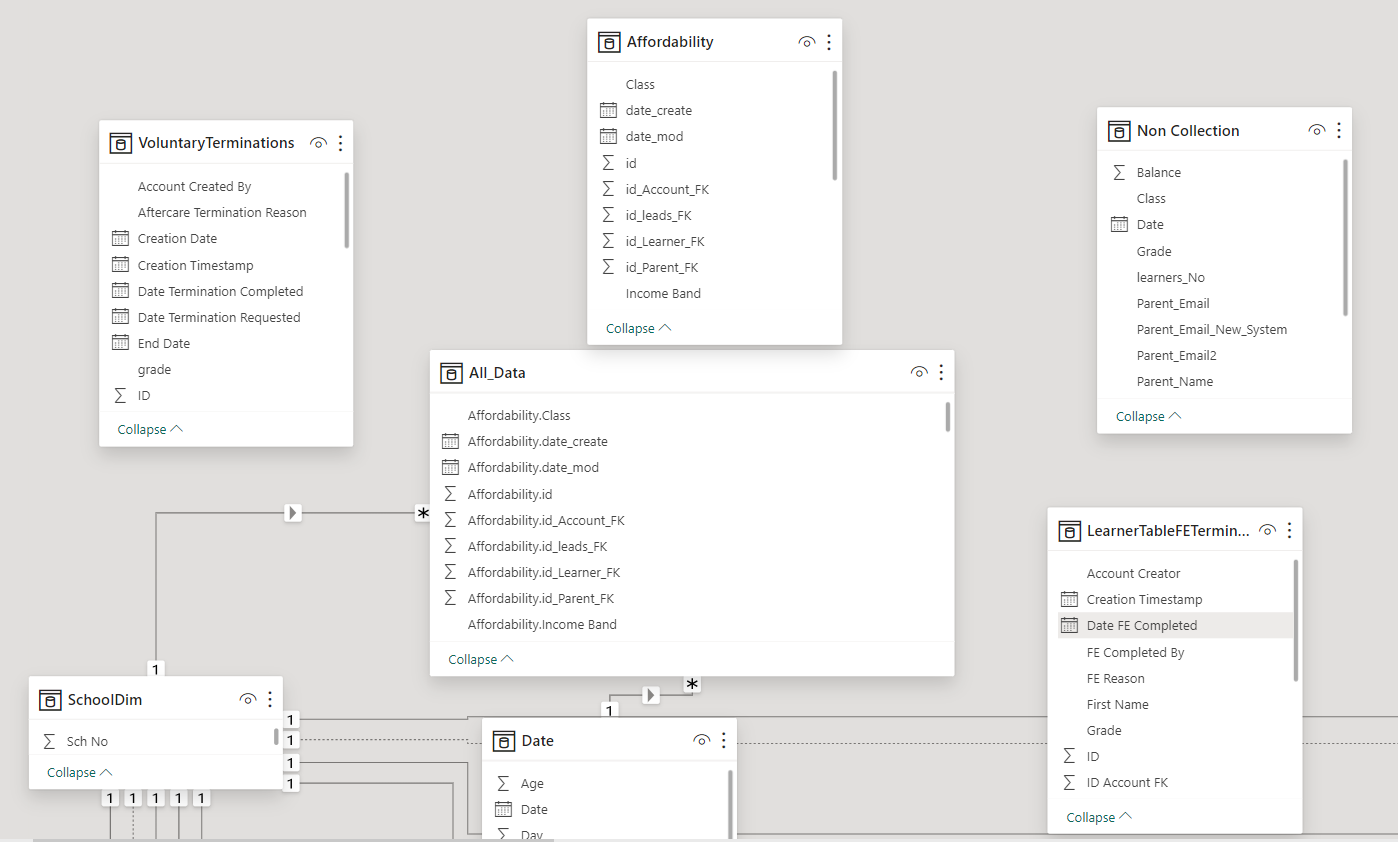Open more options for Affordability table
The height and width of the screenshot is (842, 1398).
coord(829,42)
